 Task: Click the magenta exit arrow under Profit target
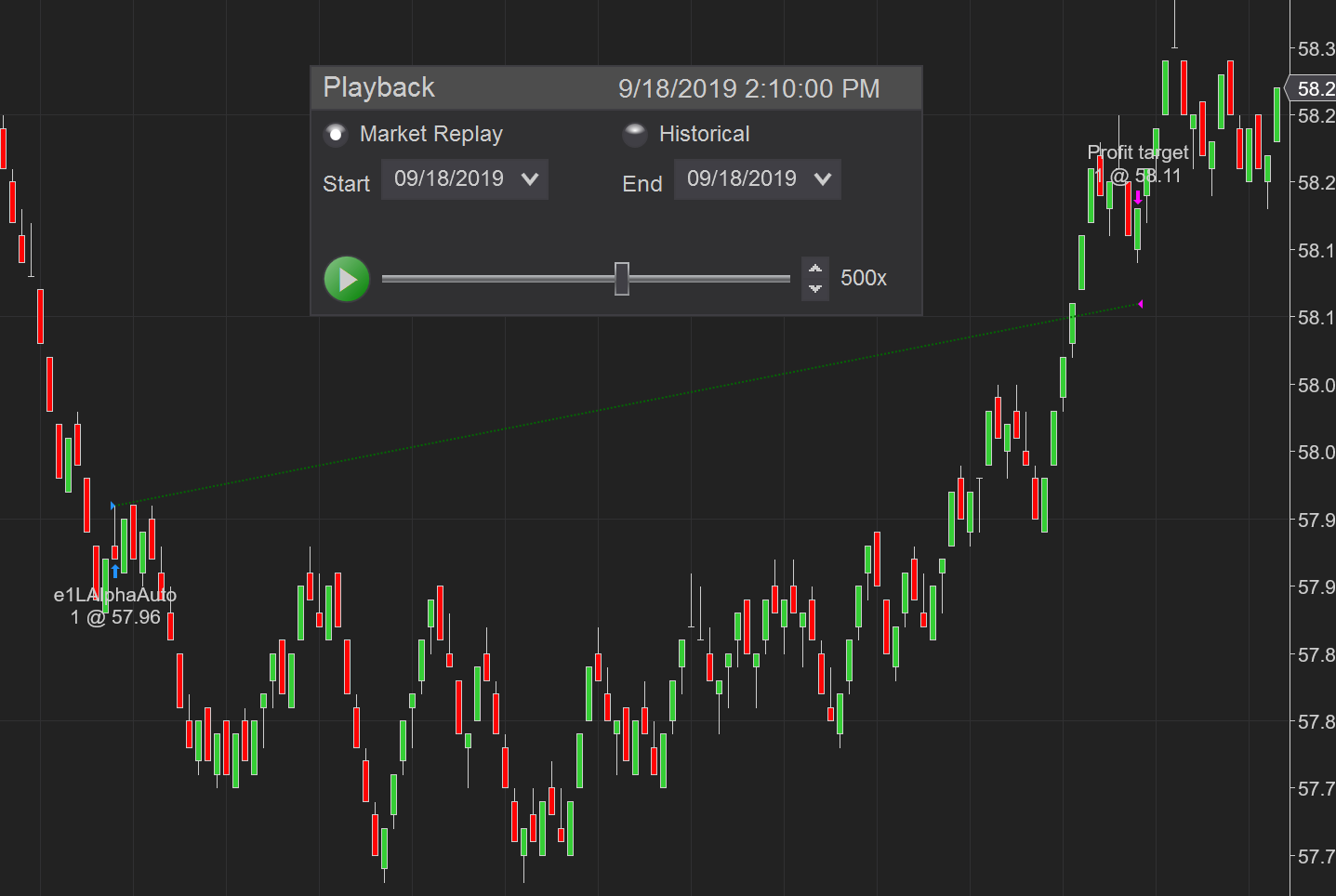pos(1138,198)
